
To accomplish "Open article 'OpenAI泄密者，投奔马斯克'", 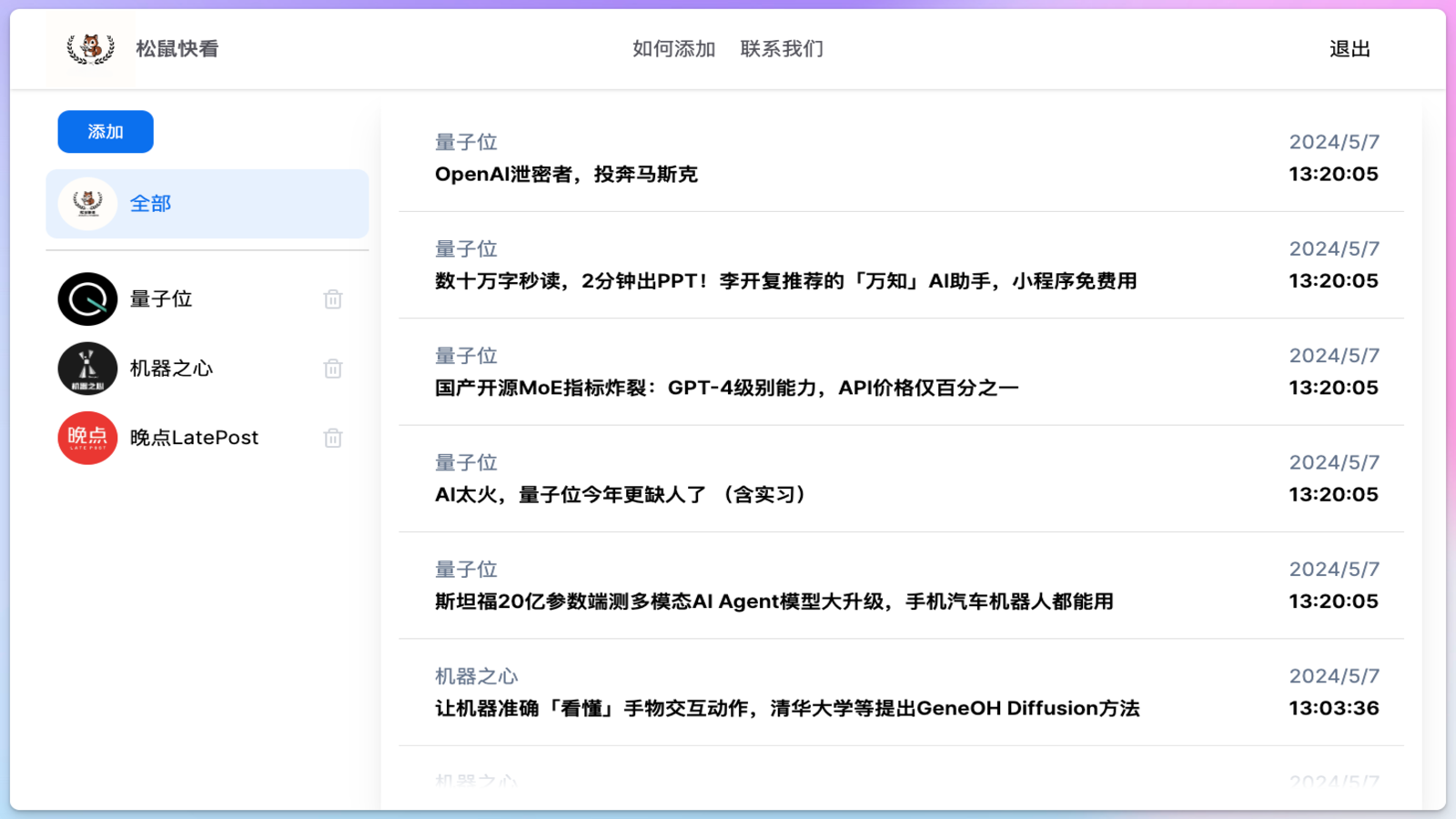I will pyautogui.click(x=566, y=175).
